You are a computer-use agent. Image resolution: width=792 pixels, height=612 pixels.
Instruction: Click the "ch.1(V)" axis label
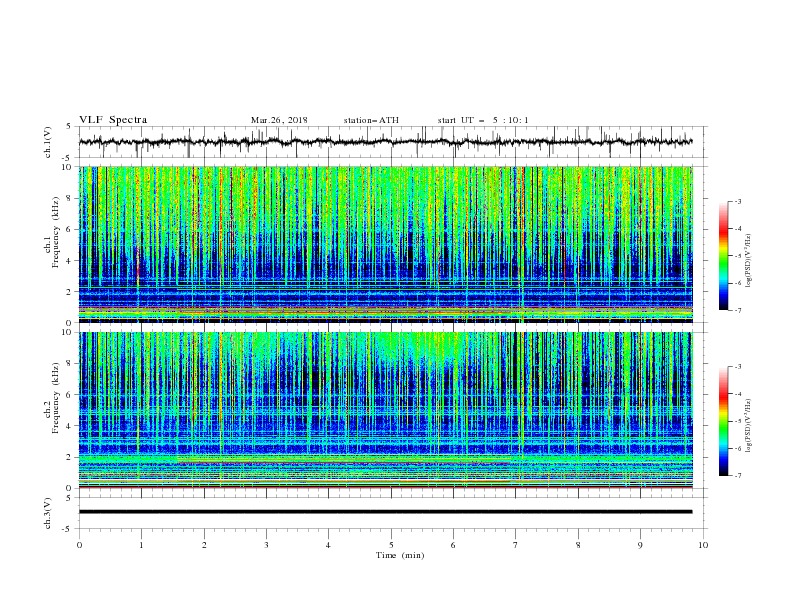pyautogui.click(x=47, y=142)
